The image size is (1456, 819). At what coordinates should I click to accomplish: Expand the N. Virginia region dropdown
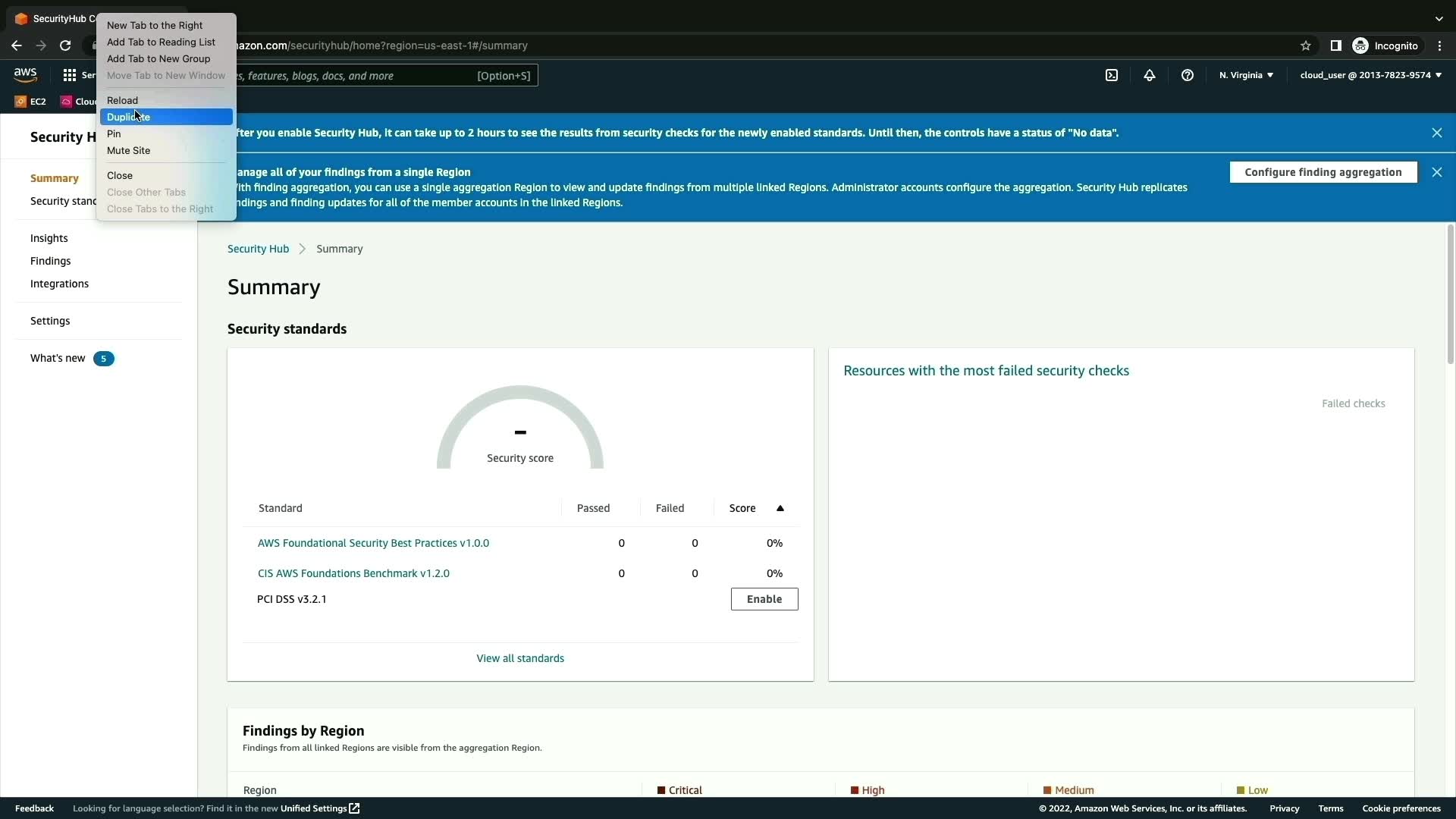pyautogui.click(x=1246, y=75)
